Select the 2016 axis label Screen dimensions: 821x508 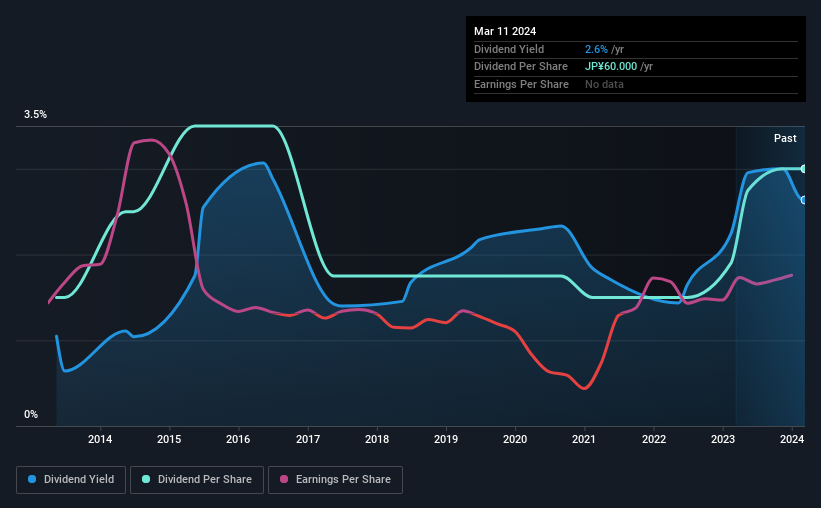238,439
